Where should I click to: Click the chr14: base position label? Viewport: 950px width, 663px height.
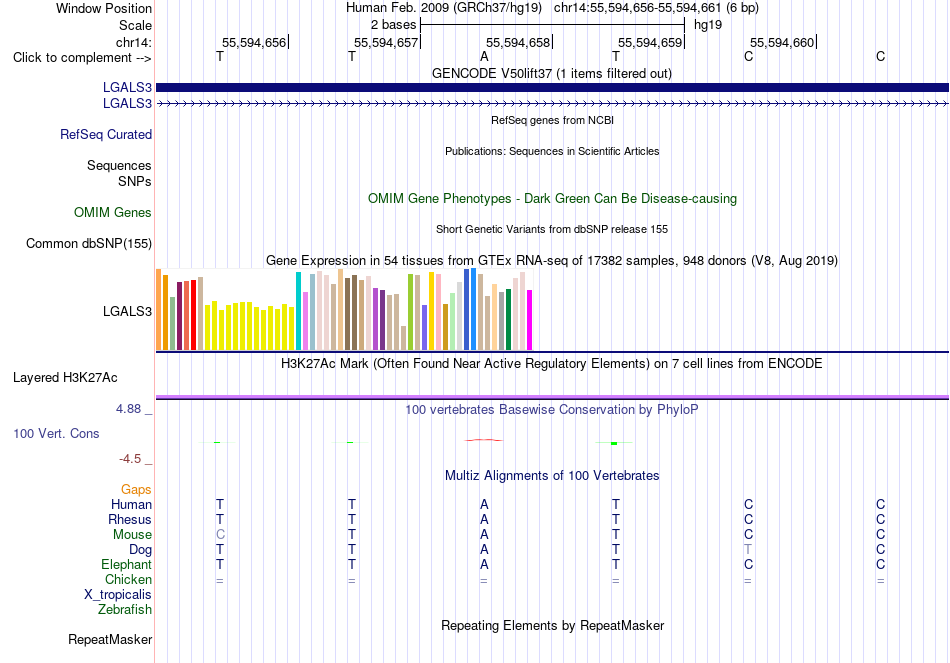click(134, 42)
